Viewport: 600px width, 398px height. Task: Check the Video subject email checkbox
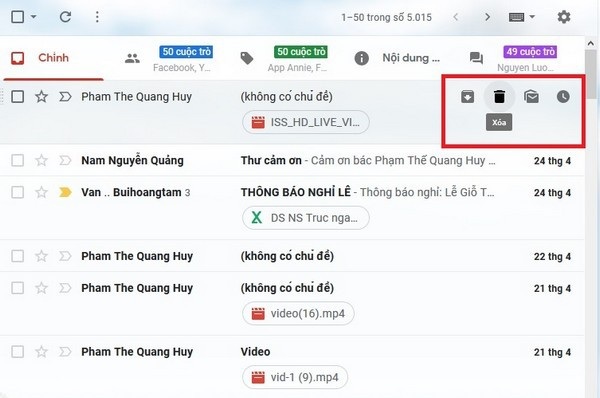pyautogui.click(x=18, y=352)
